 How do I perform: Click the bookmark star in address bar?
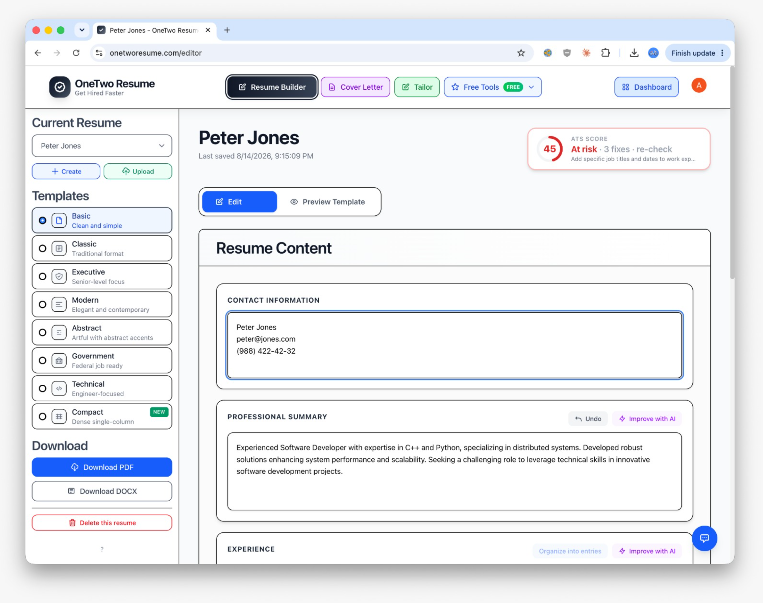coord(521,53)
